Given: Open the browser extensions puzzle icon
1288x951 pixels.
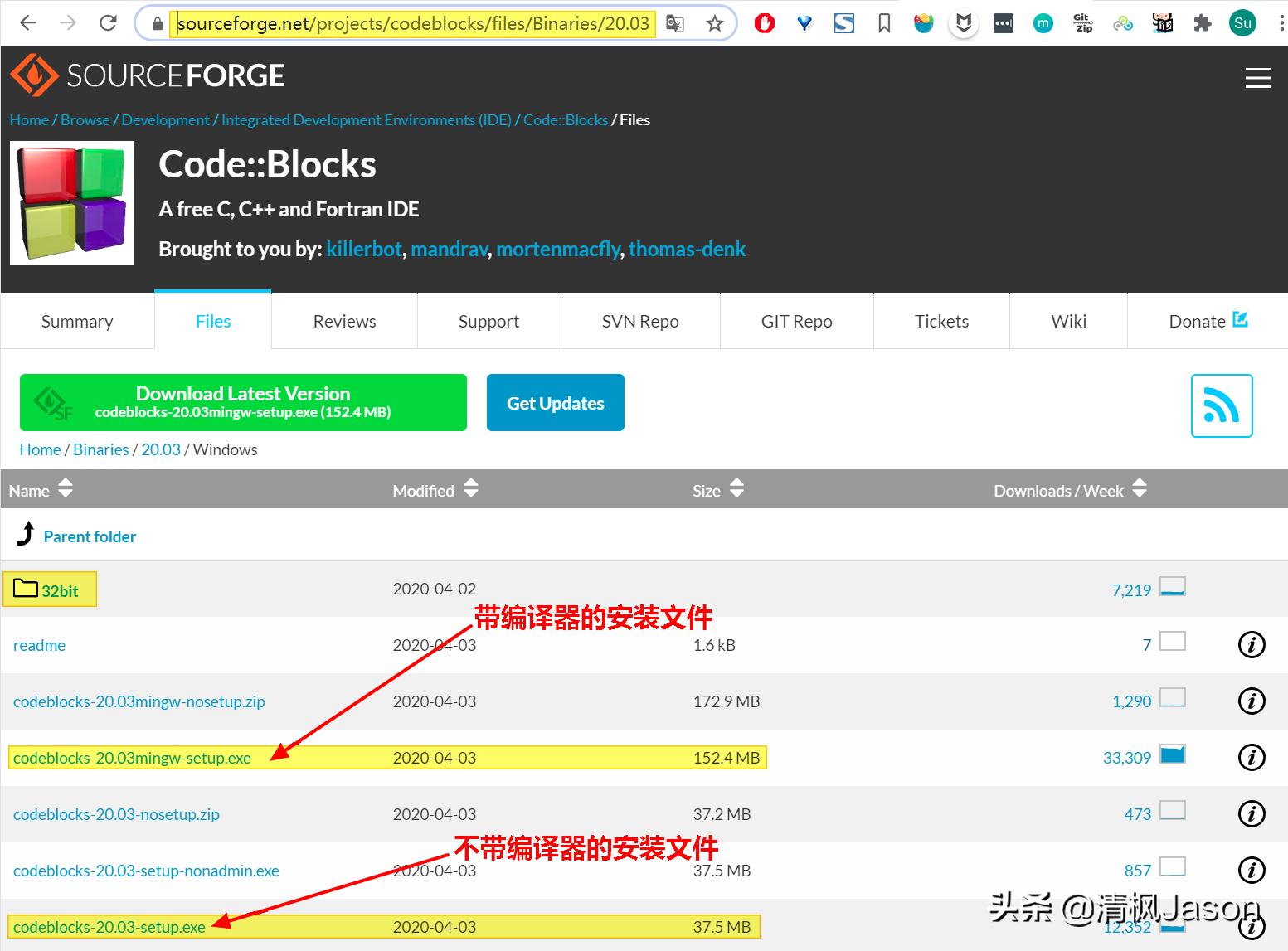Looking at the screenshot, I should coord(1202,23).
